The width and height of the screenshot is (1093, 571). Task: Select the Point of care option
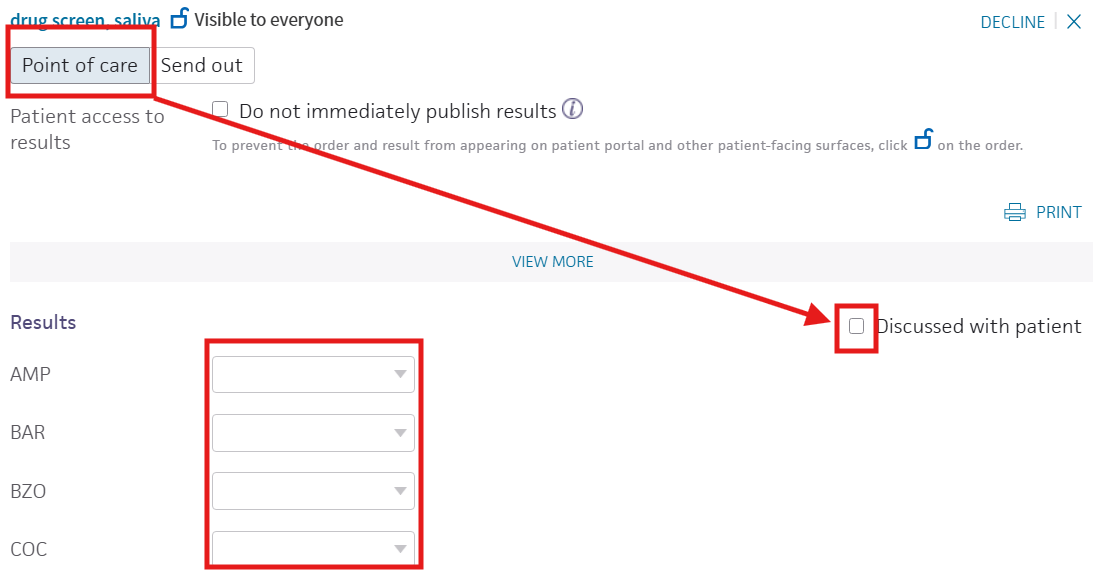point(80,66)
